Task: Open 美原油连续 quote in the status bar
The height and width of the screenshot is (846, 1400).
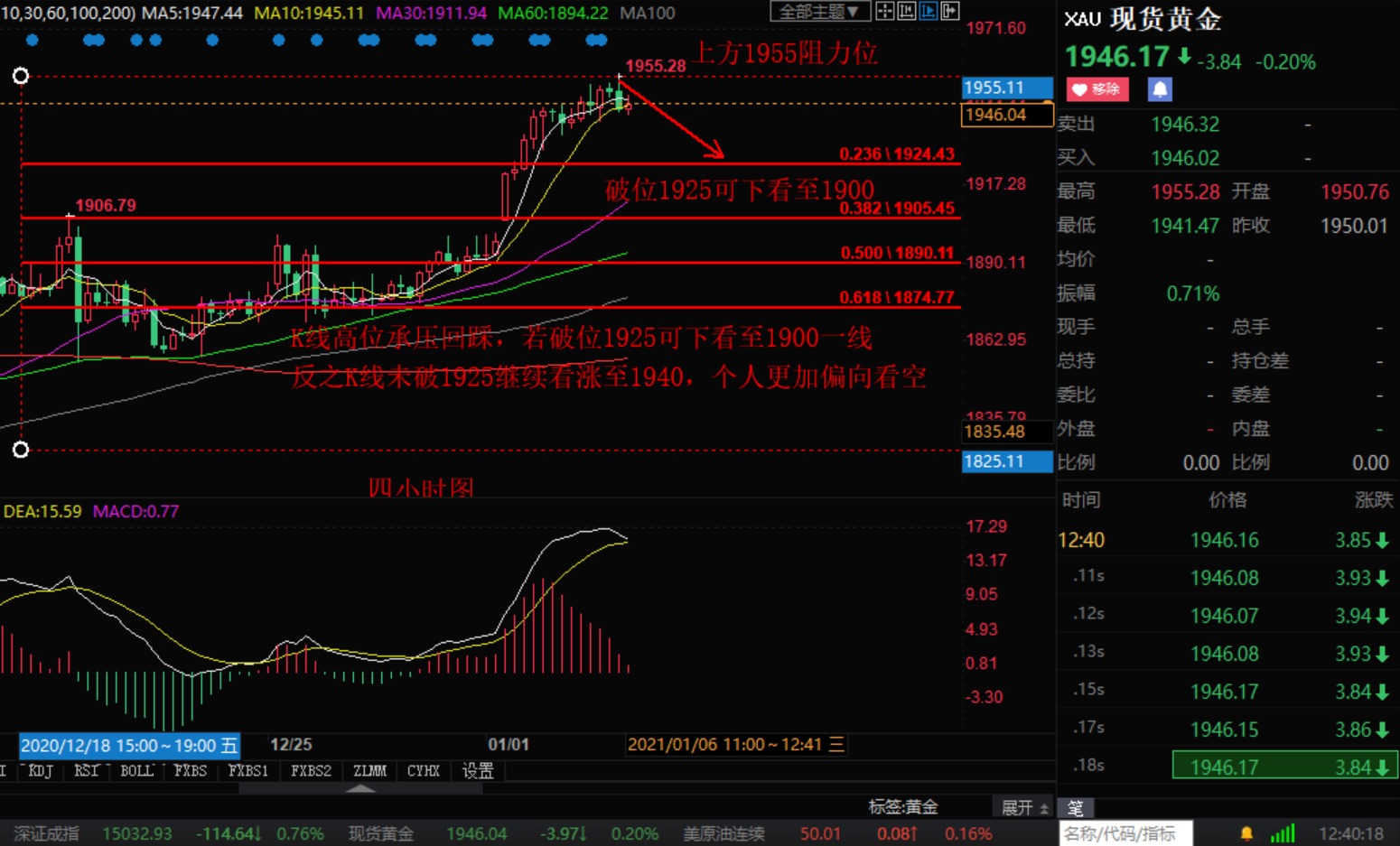Action: [x=724, y=833]
